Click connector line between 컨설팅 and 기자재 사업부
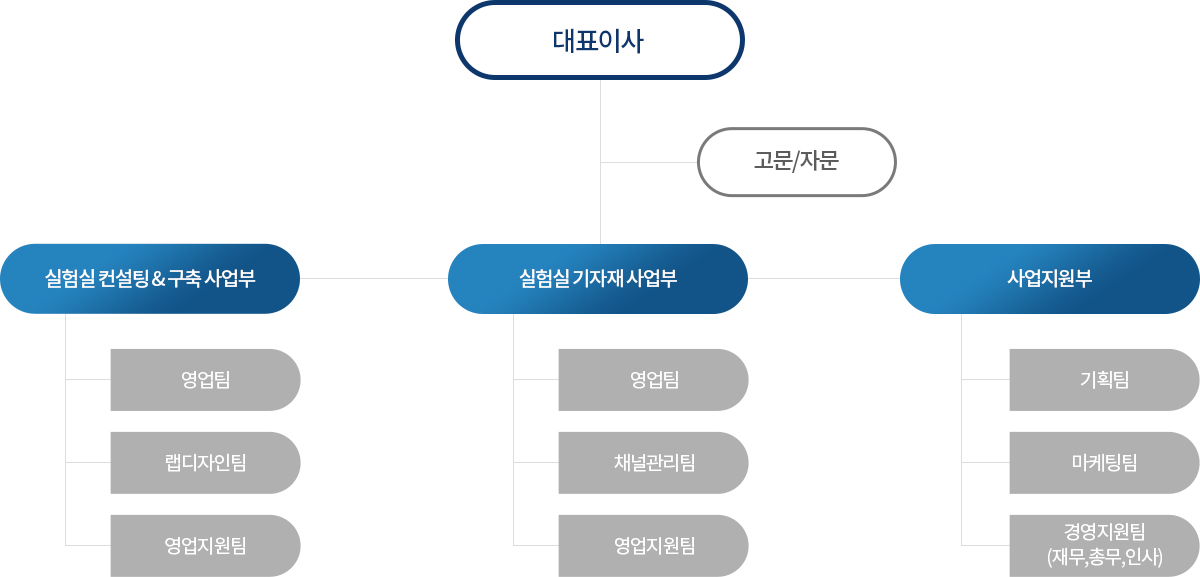This screenshot has width=1200, height=577. (374, 278)
